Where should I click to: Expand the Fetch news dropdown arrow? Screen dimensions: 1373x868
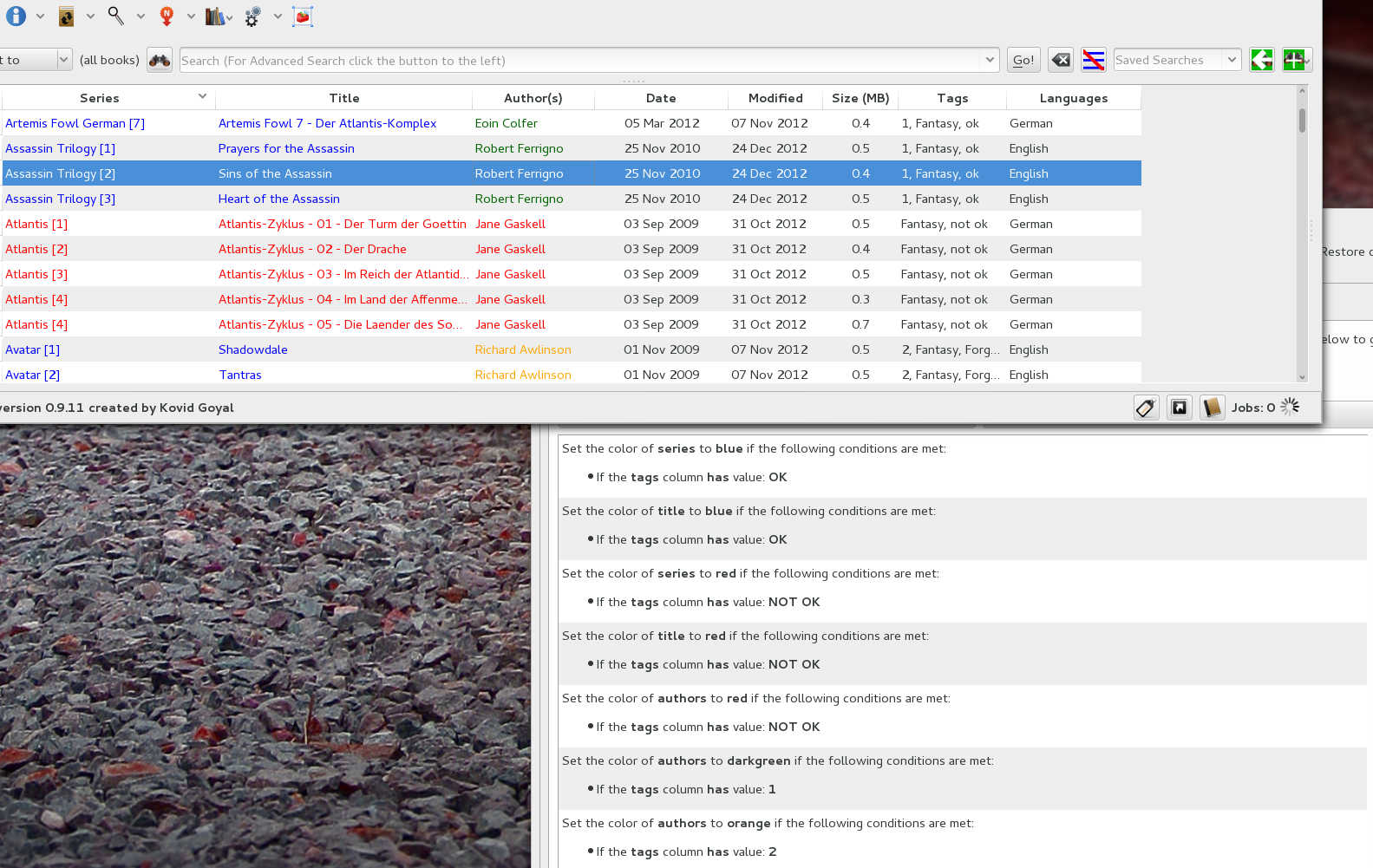tap(191, 16)
